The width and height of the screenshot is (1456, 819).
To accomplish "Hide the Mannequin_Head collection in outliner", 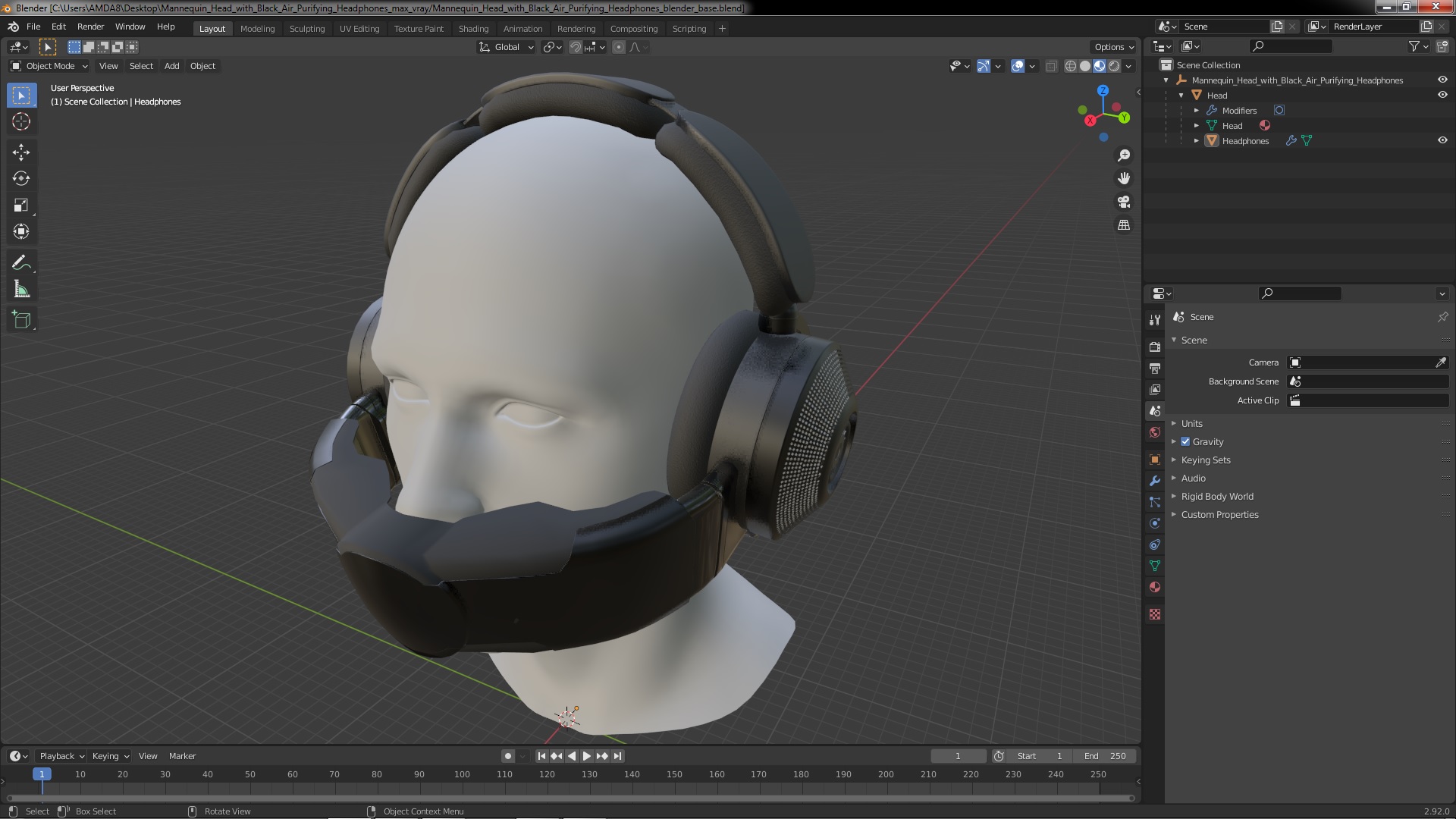I will click(1442, 80).
